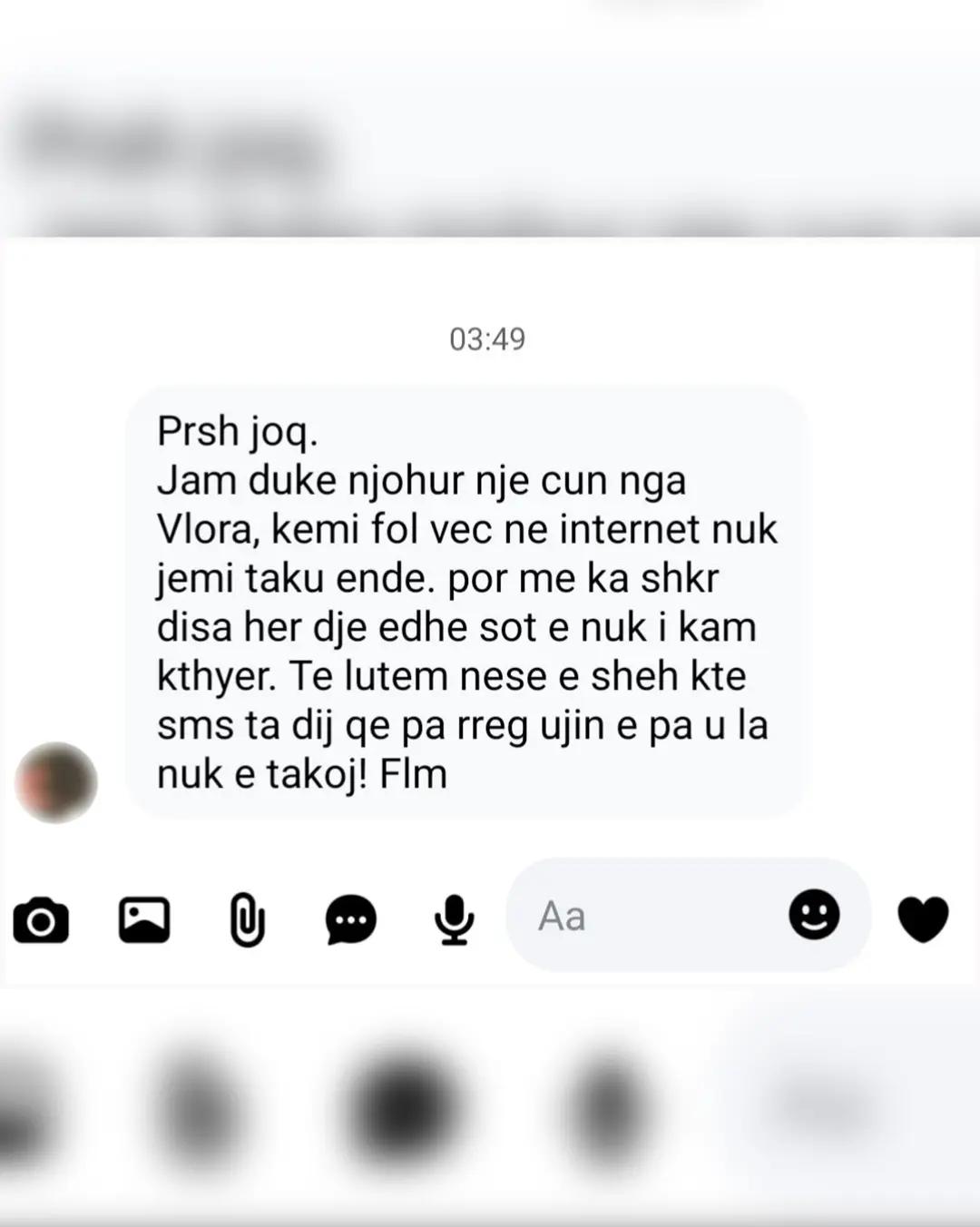Open the camera from message toolbar
This screenshot has height=1227, width=980.
[x=41, y=920]
